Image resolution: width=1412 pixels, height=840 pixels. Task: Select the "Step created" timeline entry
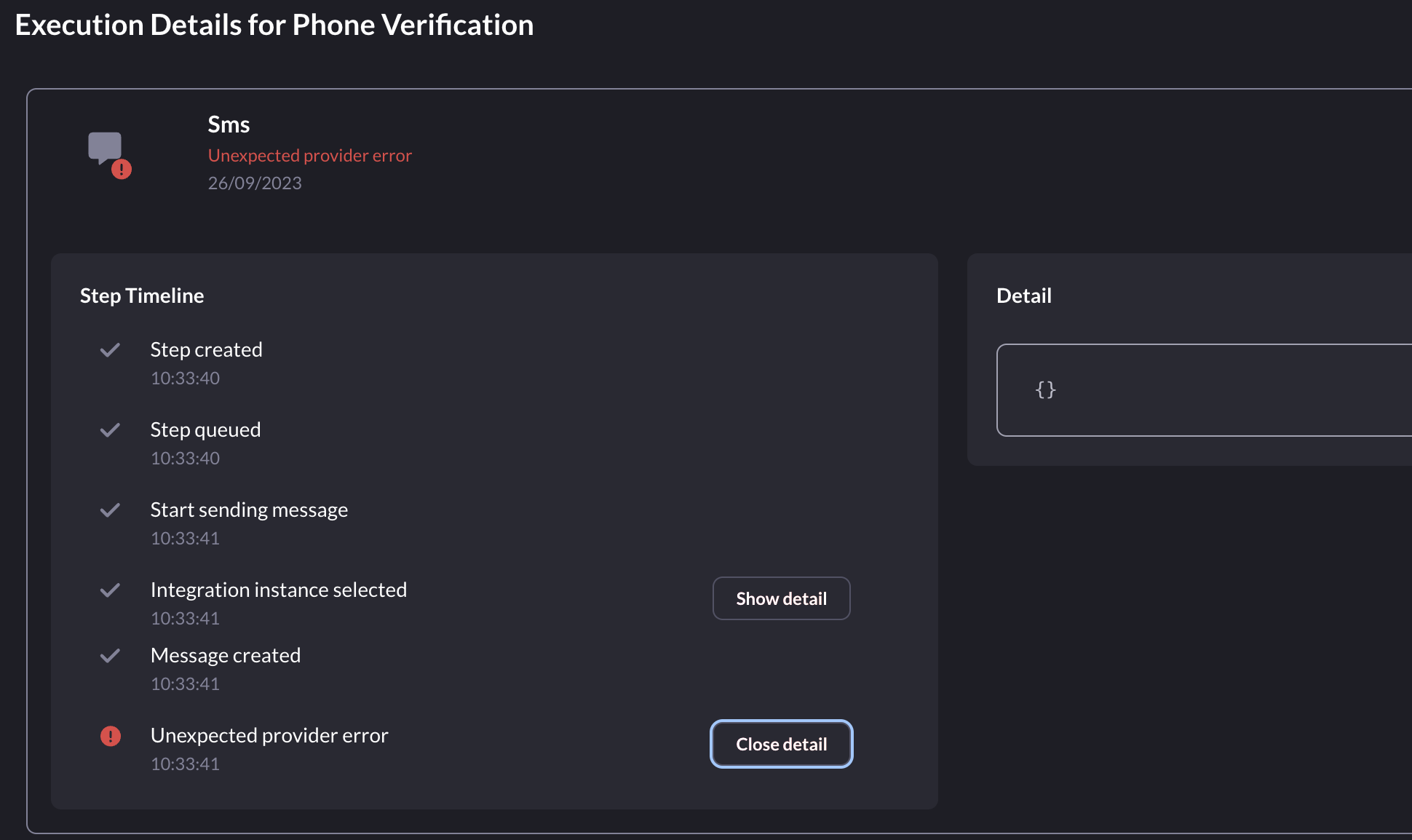click(206, 349)
